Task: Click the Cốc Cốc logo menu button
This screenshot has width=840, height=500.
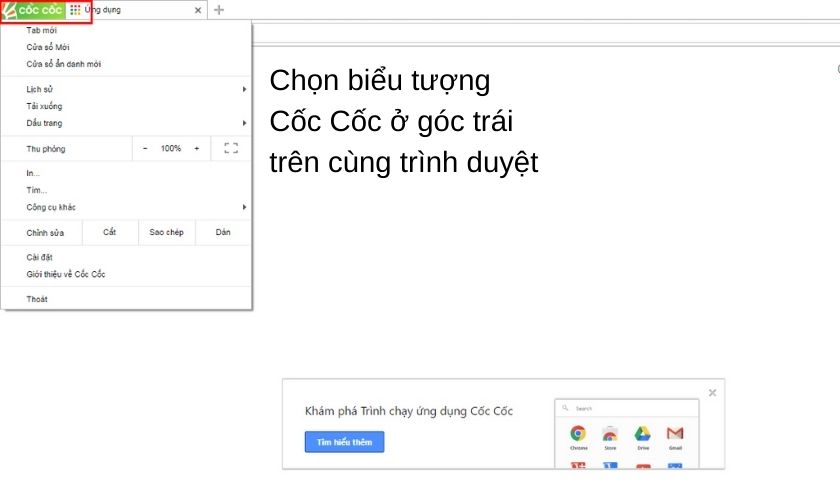Action: [33, 10]
